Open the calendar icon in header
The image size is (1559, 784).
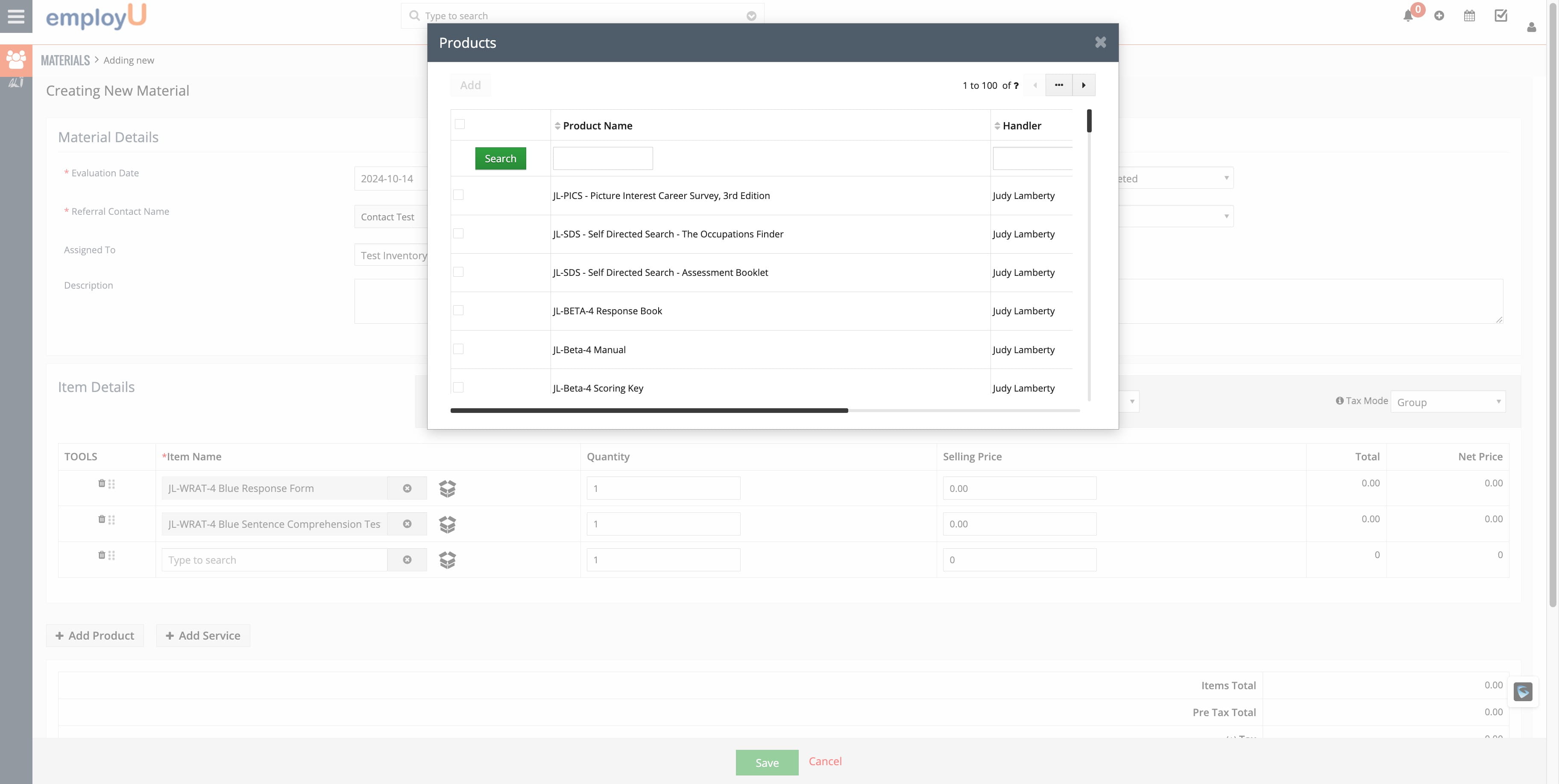pos(1469,16)
